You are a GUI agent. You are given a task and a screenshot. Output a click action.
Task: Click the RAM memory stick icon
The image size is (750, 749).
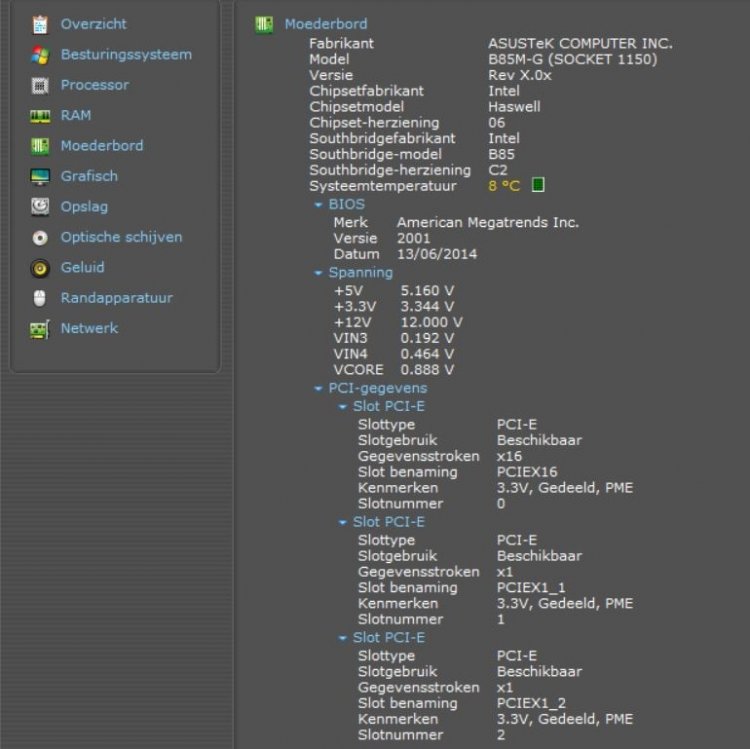pyautogui.click(x=40, y=116)
